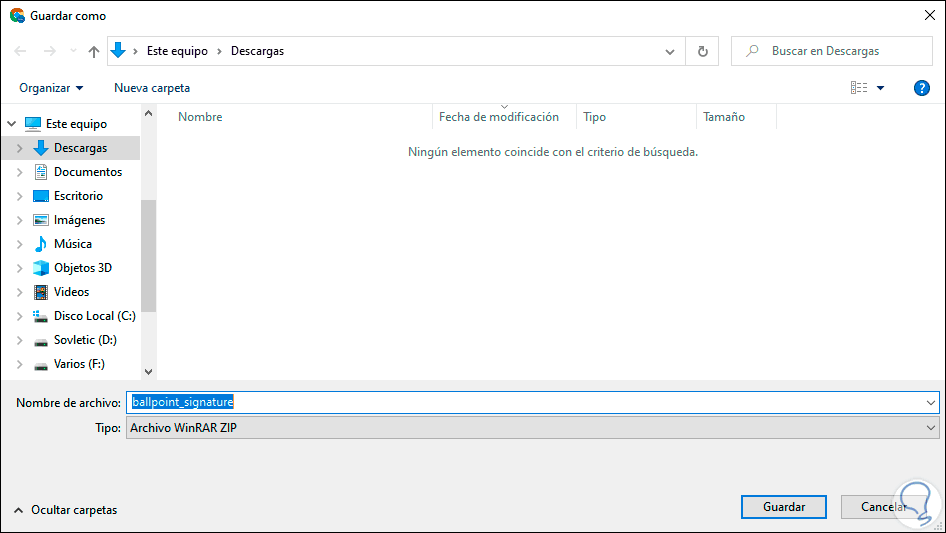Click the Música note icon
Screen dimensions: 946x533
click(x=40, y=244)
